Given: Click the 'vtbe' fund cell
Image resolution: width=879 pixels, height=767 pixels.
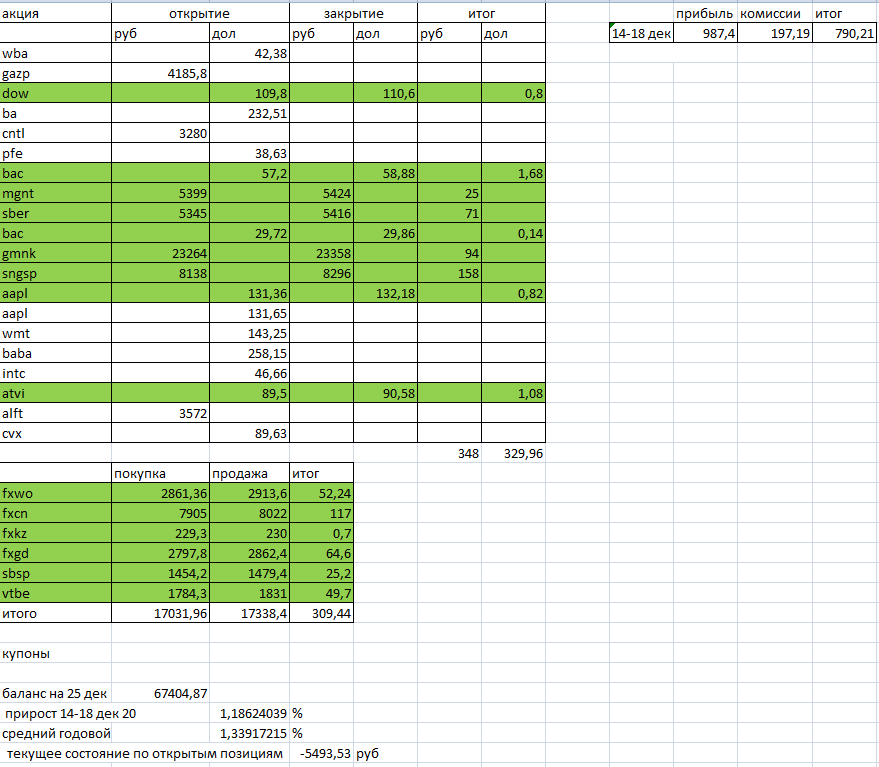Looking at the screenshot, I should (55, 593).
